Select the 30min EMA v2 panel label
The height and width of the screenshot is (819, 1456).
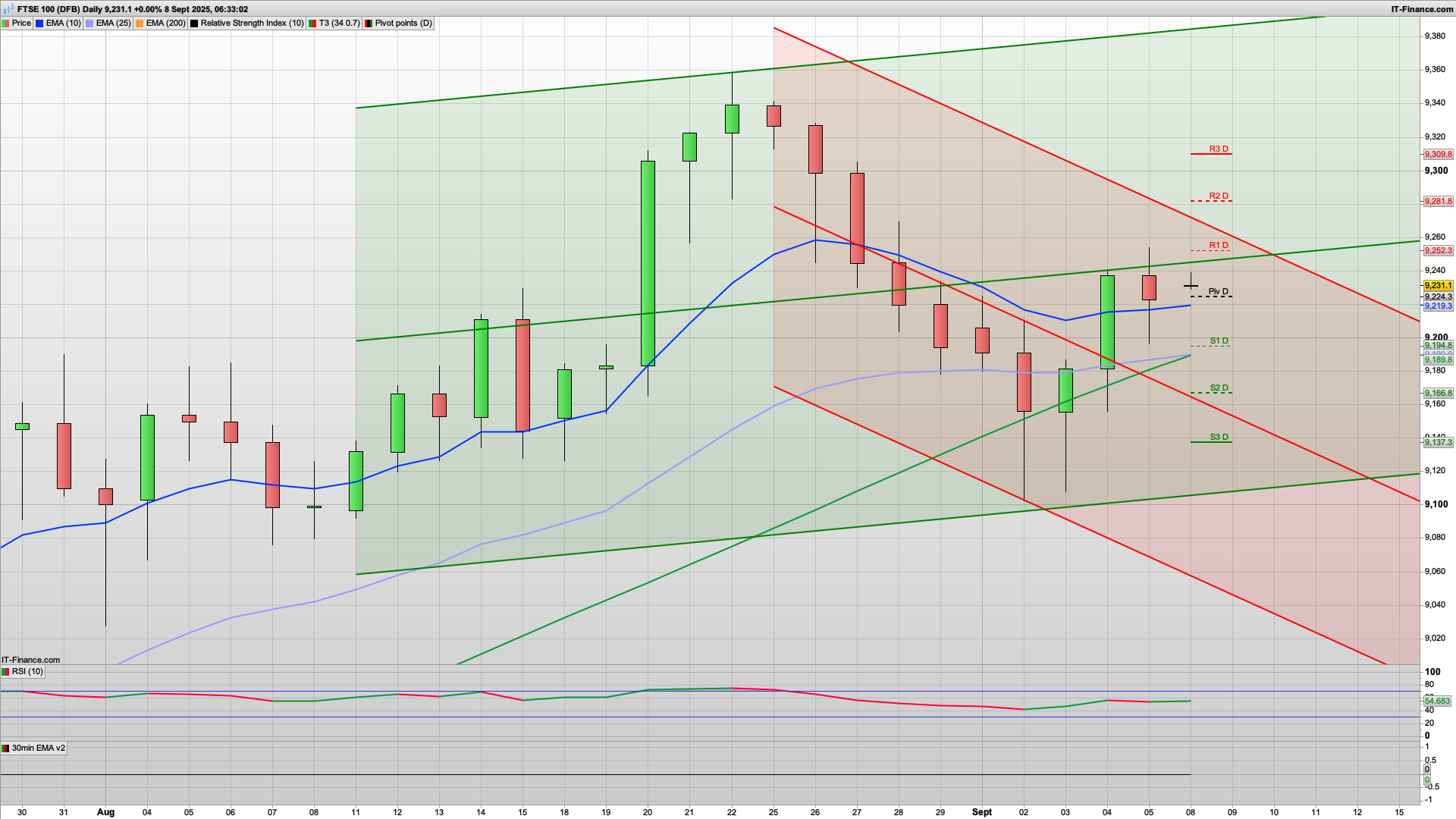click(34, 748)
